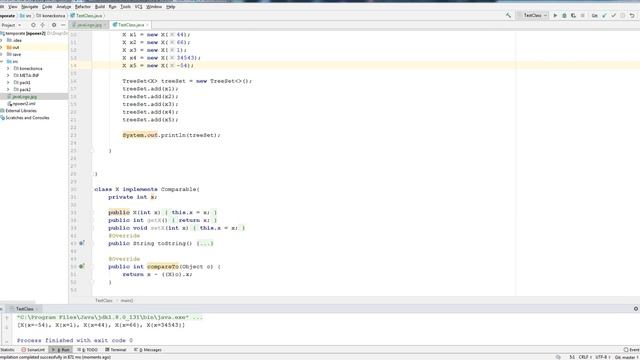640x360 pixels.
Task: Open the Build menu
Action: (100, 7)
